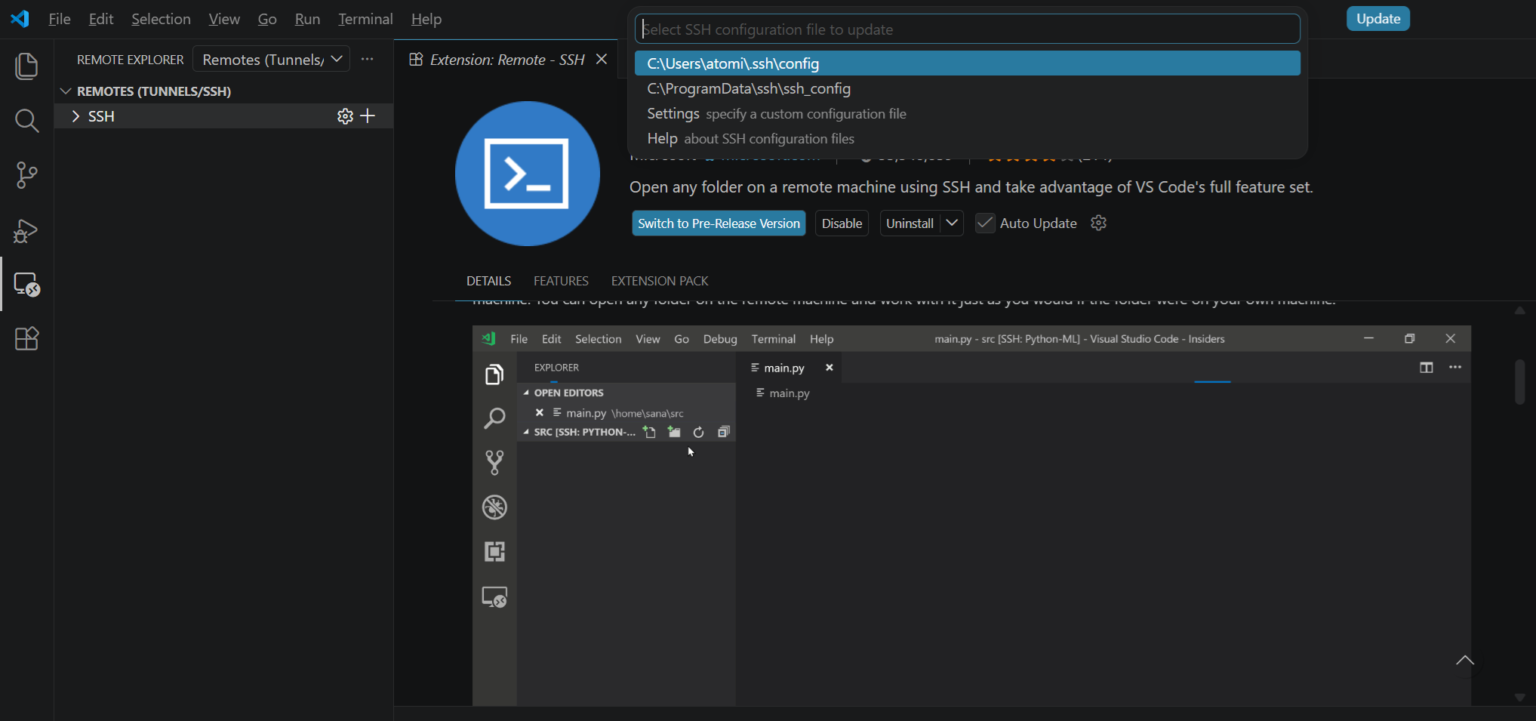Screen dimensions: 1536x721
Task: Open Remote Explorer's more actions ellipsis
Action: tap(367, 59)
